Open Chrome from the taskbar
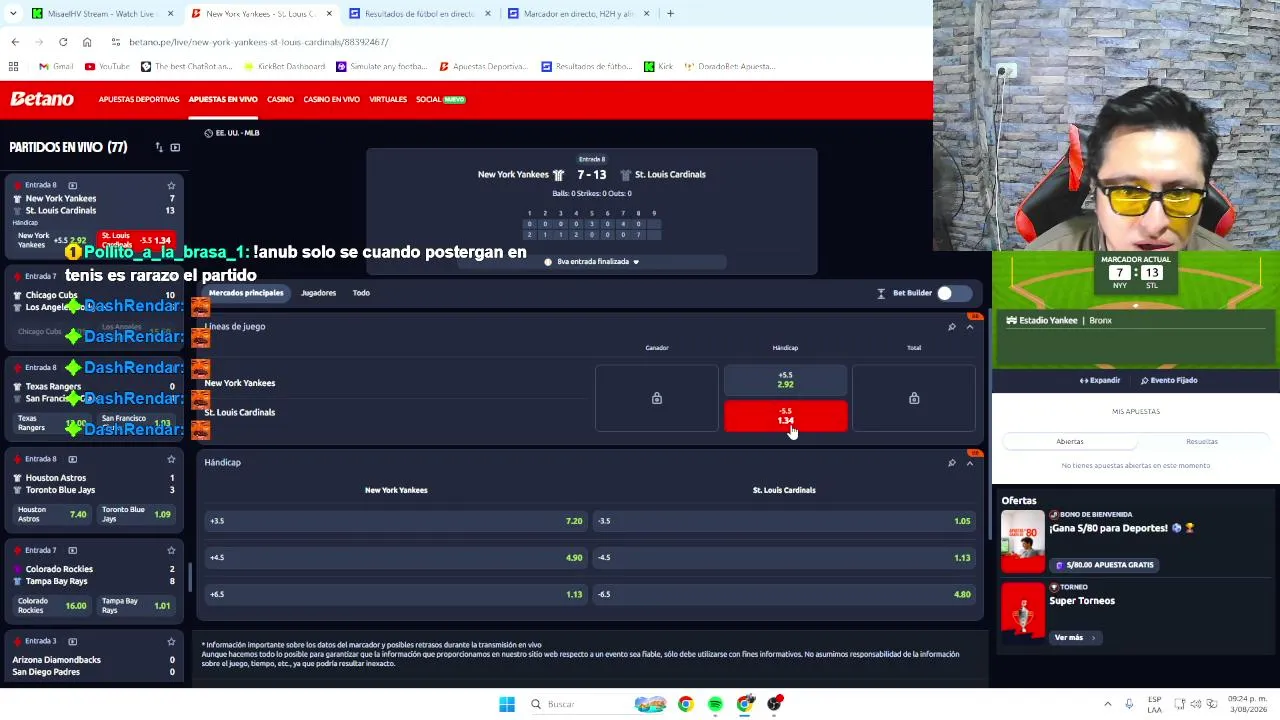Screen dimensions: 1280x720 coord(685,704)
